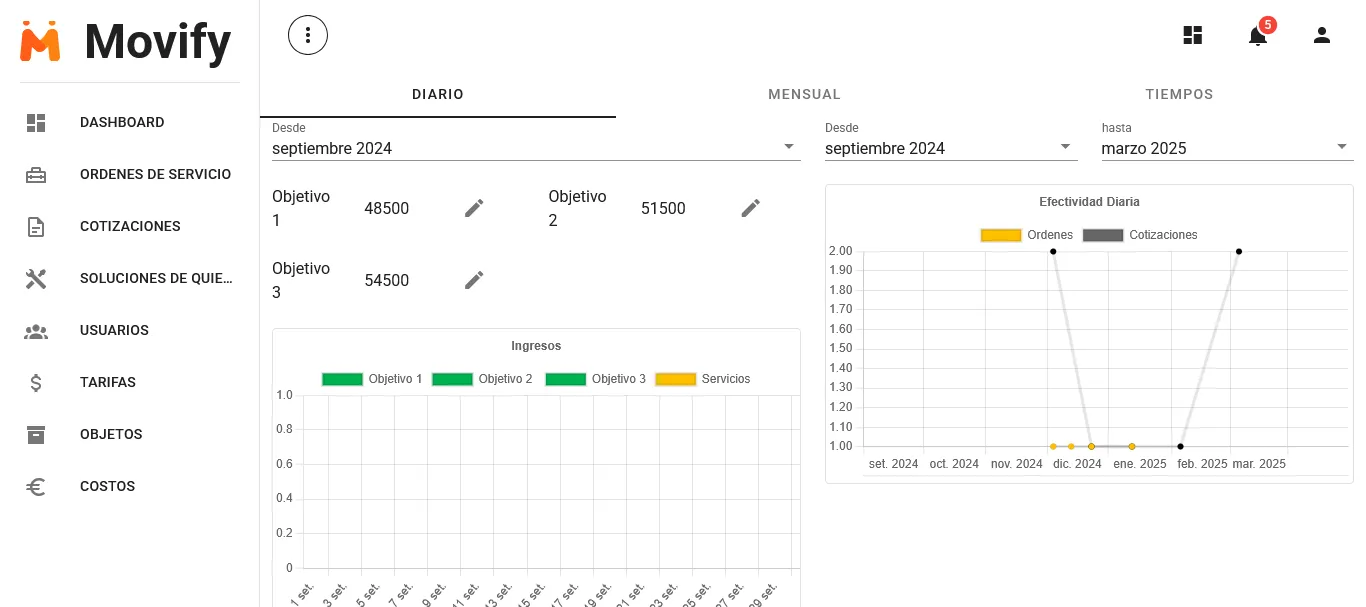Click the Soluciones wrench tools icon

coord(36,279)
